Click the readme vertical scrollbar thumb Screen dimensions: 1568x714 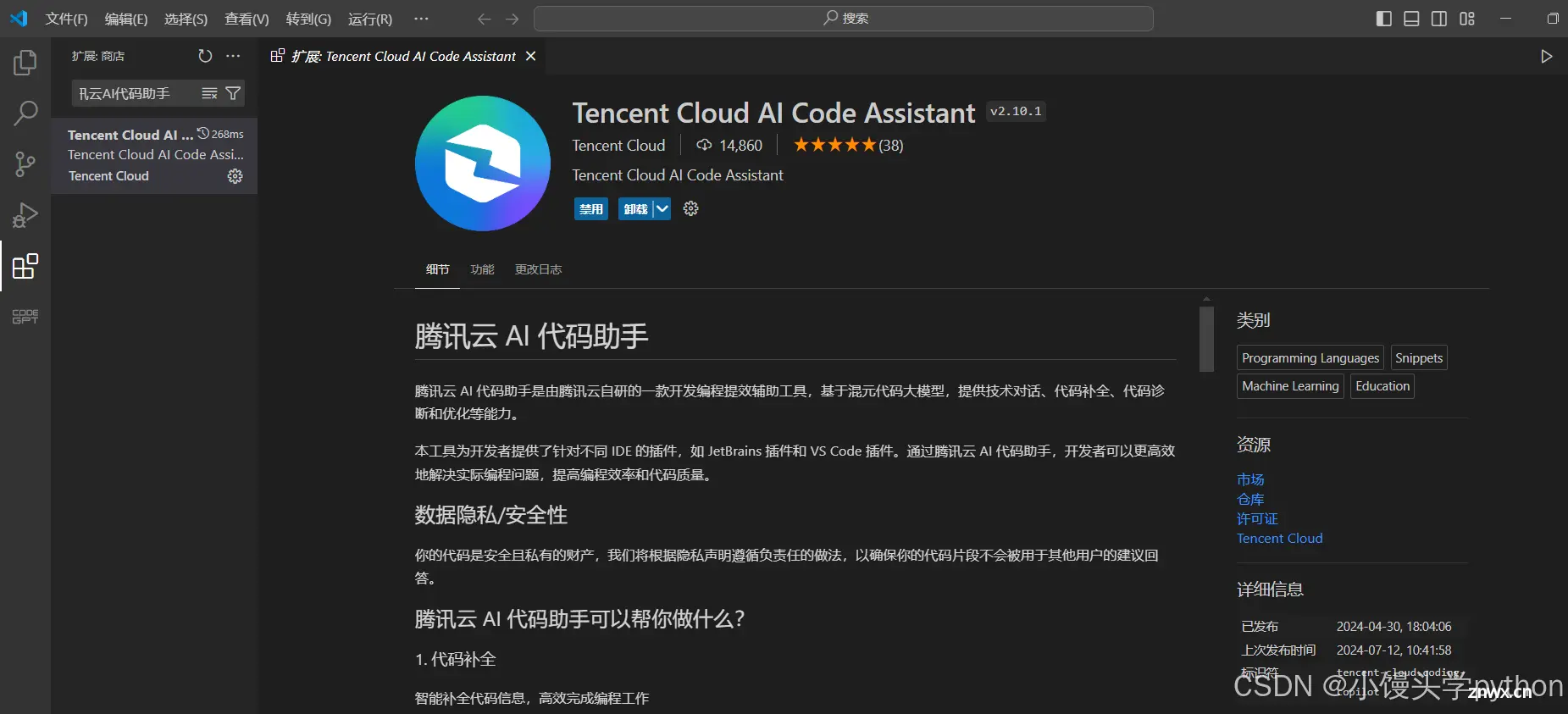[1206, 339]
